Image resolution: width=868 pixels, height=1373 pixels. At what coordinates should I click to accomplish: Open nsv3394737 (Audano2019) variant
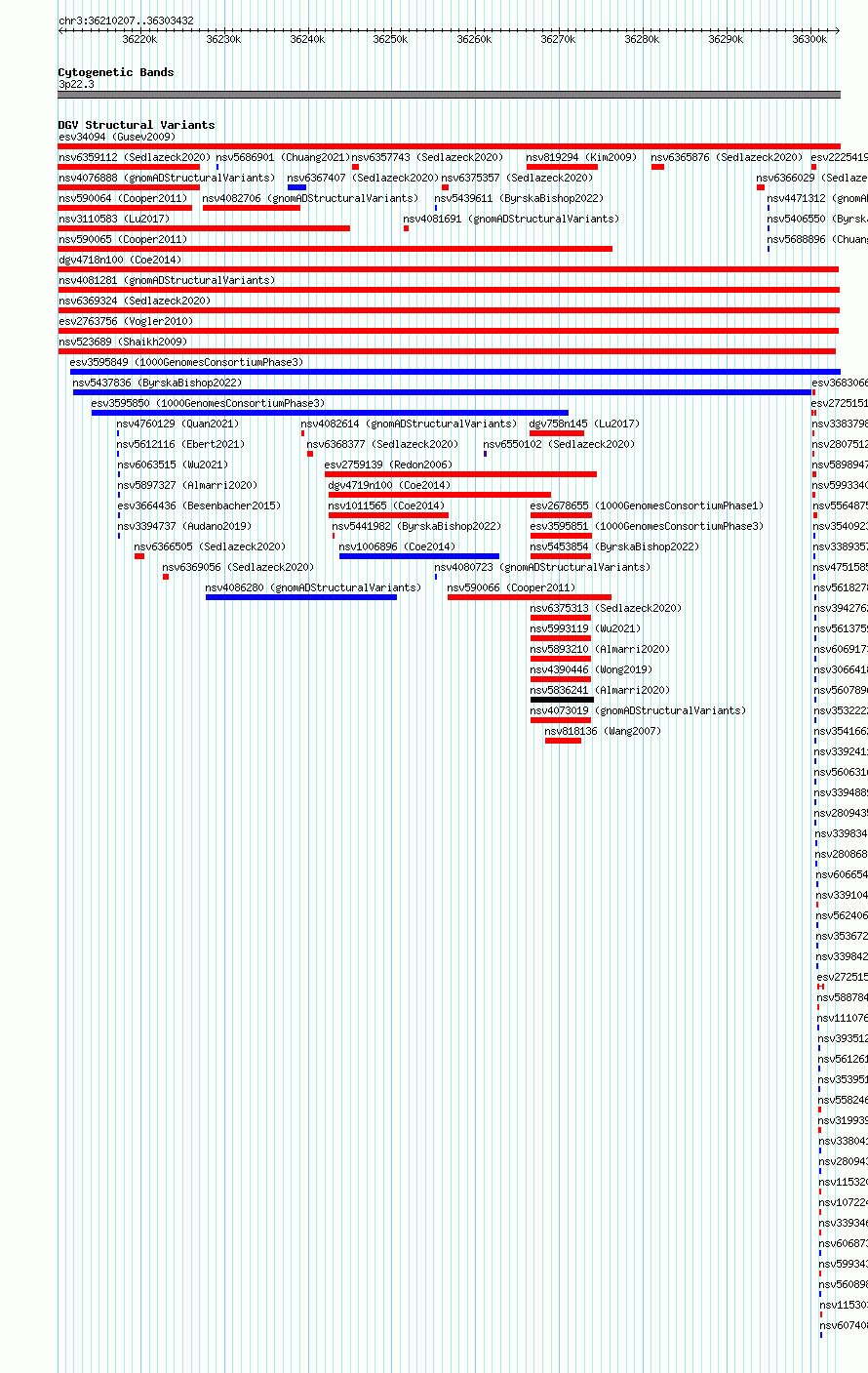[x=185, y=526]
